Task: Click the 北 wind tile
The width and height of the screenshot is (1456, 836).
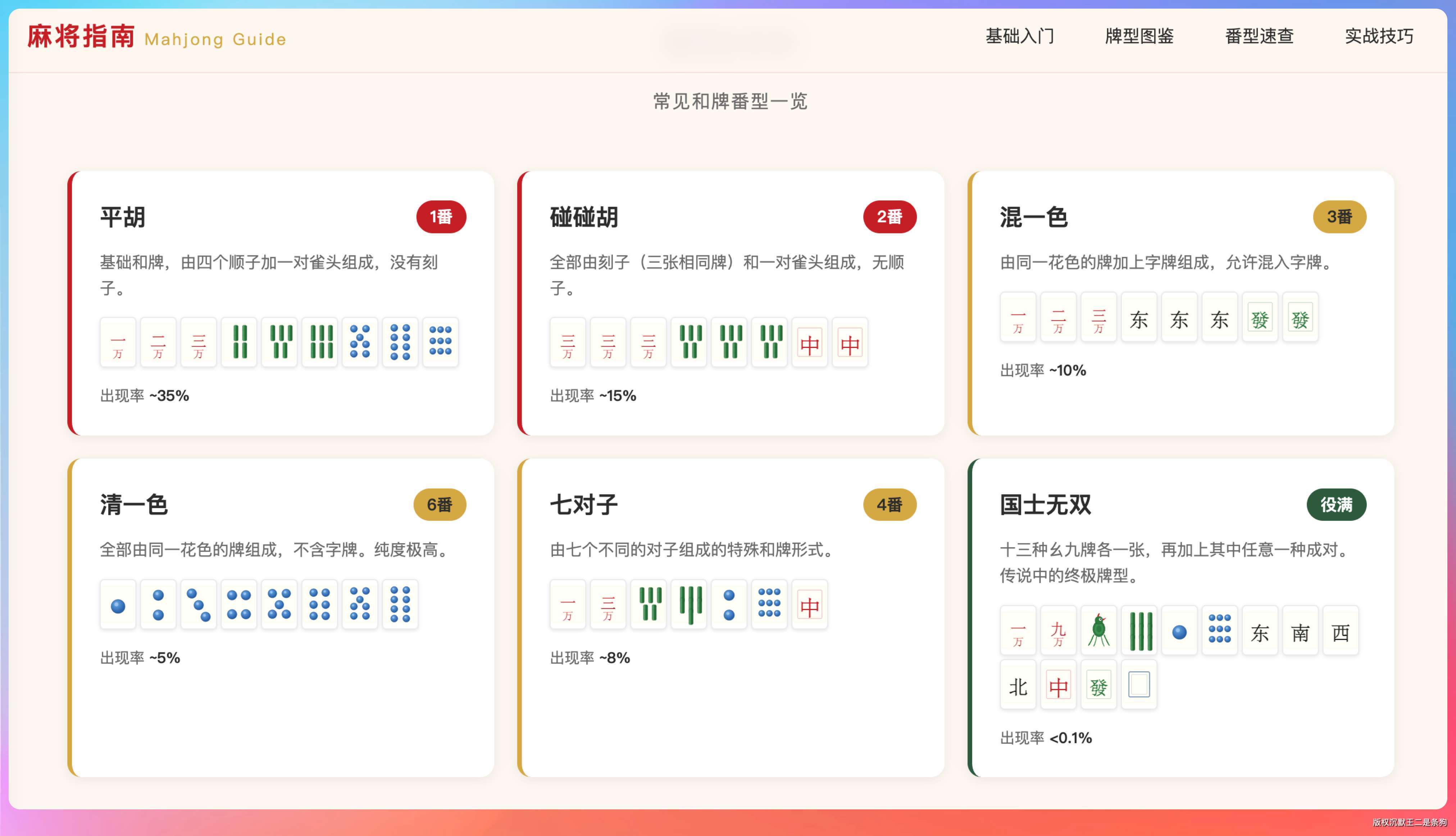Action: tap(1018, 685)
